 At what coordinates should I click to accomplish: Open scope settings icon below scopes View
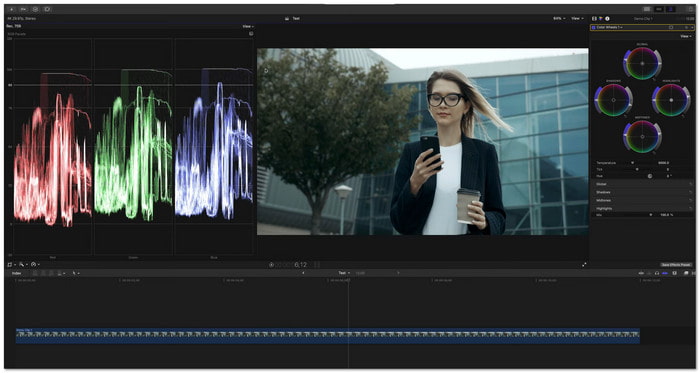click(x=251, y=33)
